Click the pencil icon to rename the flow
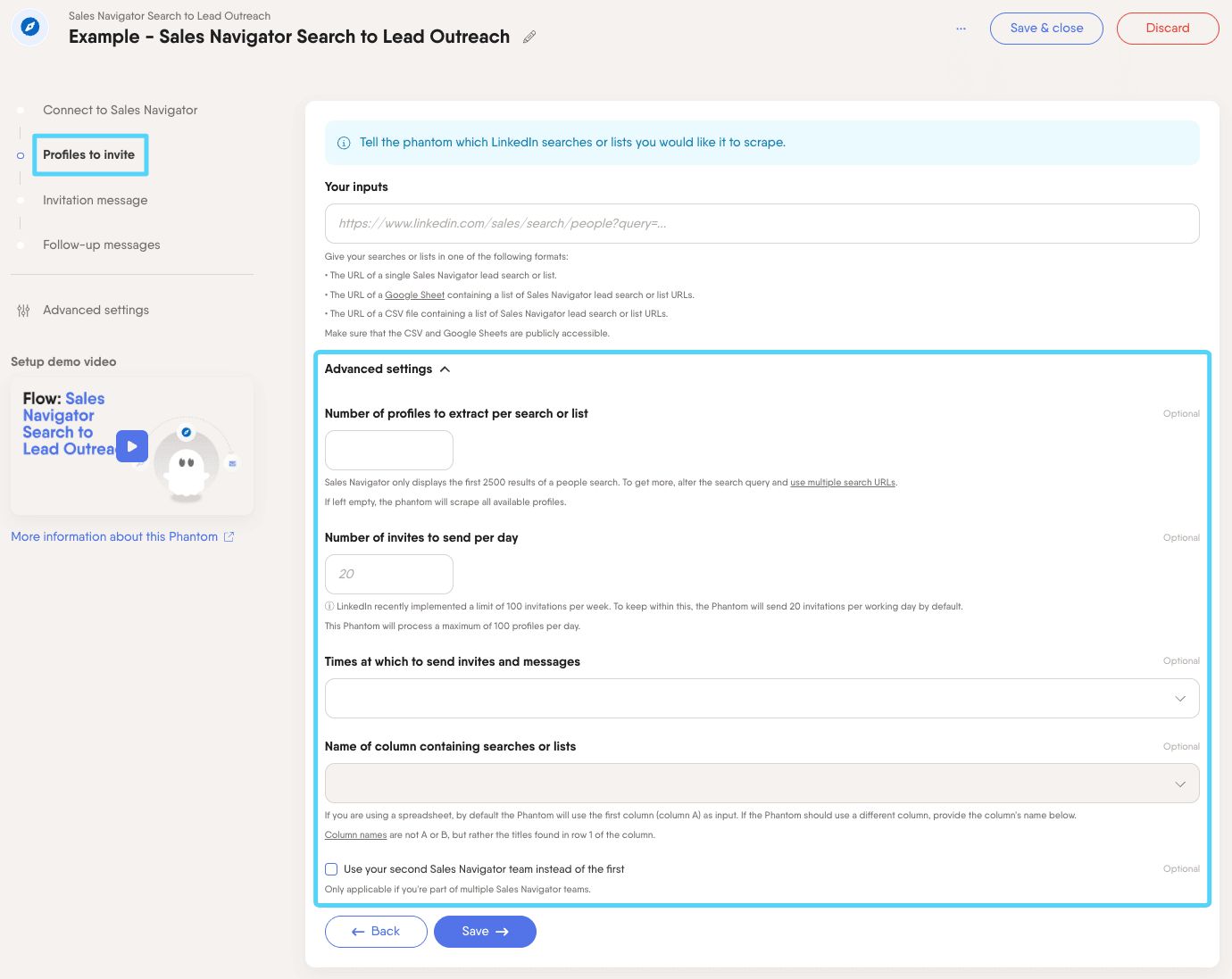 click(529, 37)
